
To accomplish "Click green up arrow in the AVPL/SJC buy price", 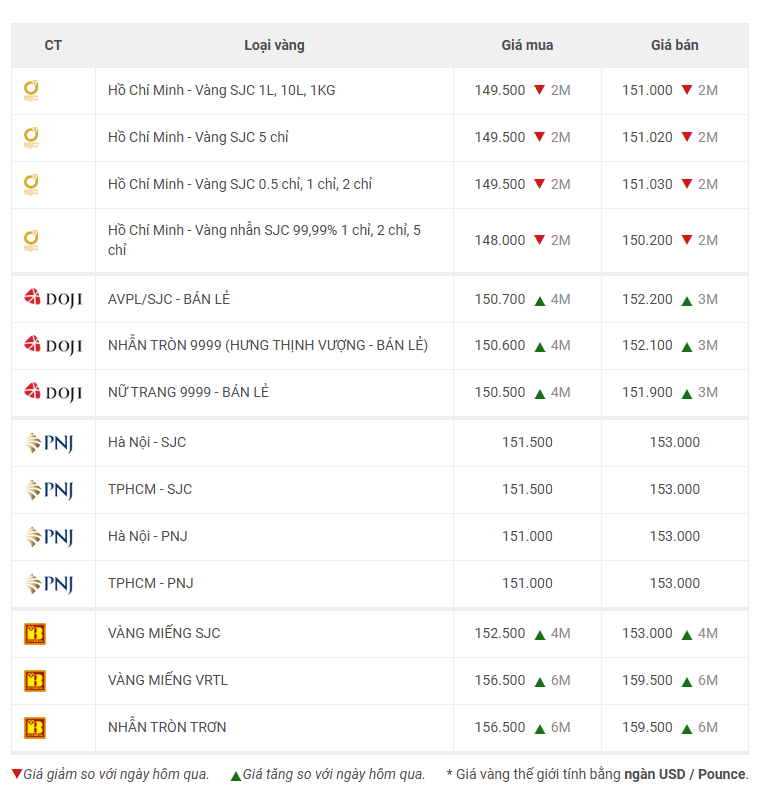I will pos(539,300).
